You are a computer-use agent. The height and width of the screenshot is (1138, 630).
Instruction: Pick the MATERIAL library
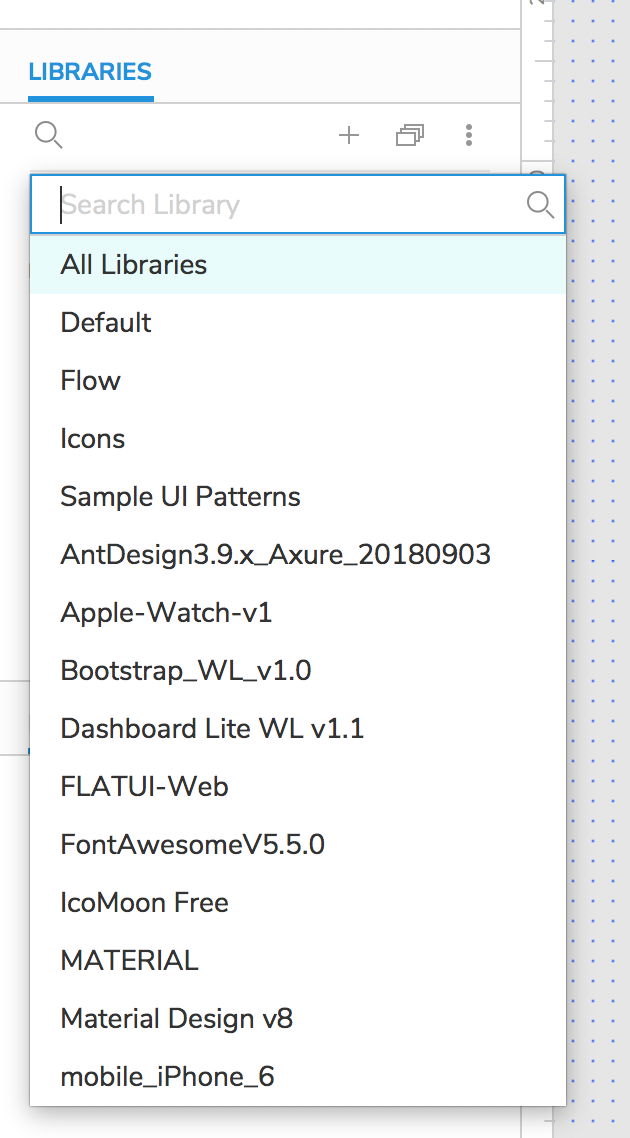coord(298,961)
